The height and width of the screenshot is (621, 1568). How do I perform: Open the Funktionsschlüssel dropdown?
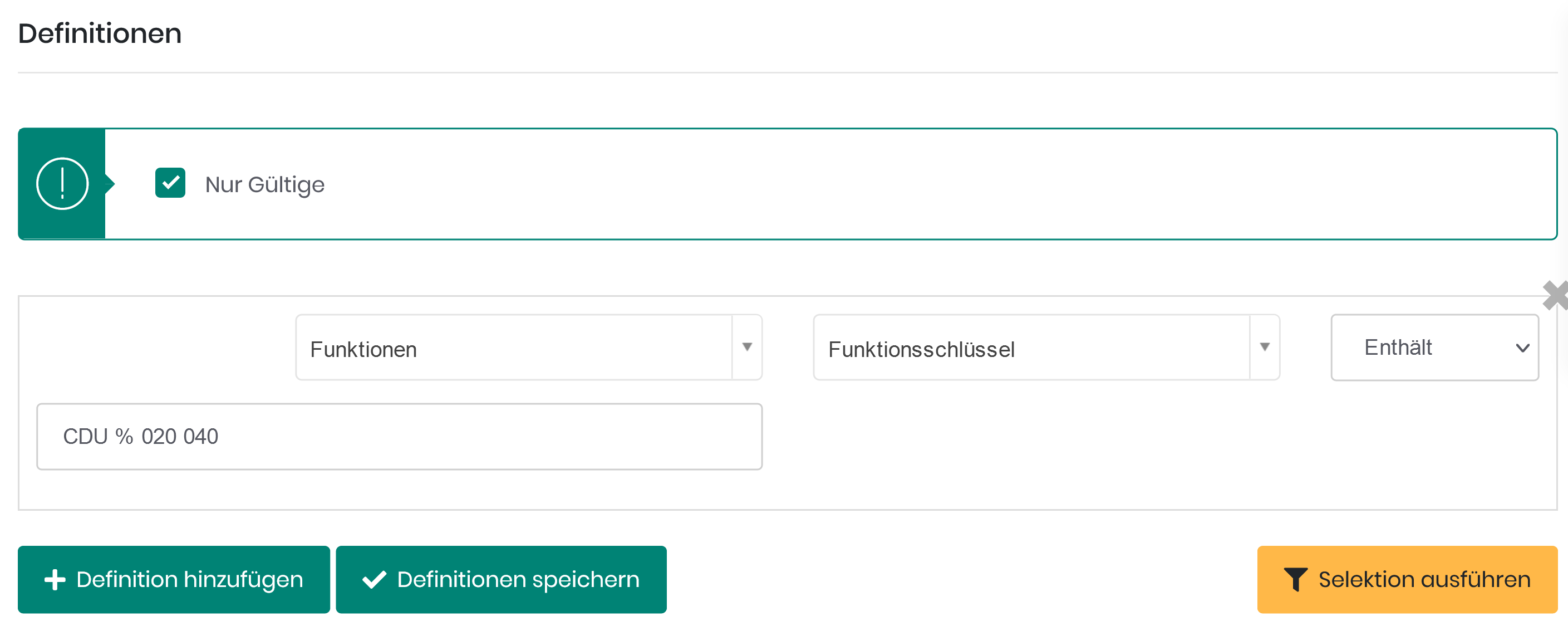[1031, 348]
